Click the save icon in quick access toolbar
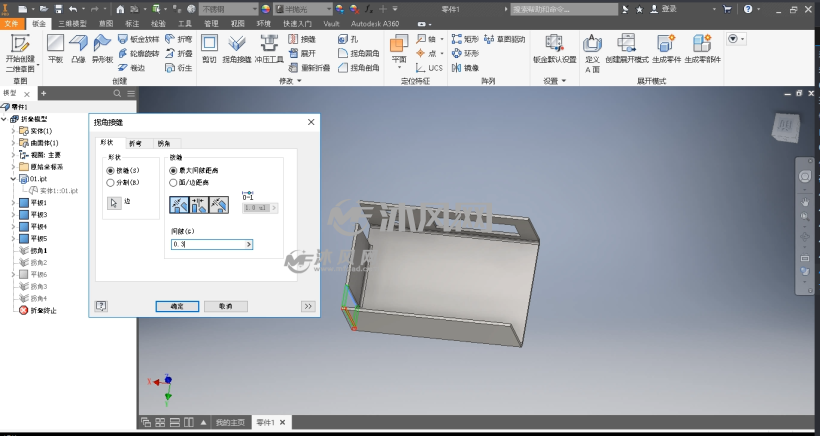Image resolution: width=820 pixels, height=436 pixels. tap(59, 9)
